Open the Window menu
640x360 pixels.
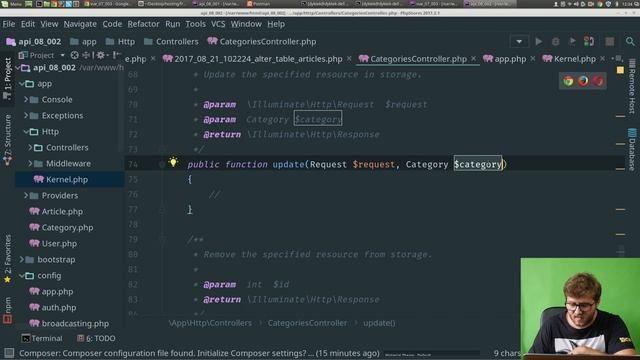(246, 24)
